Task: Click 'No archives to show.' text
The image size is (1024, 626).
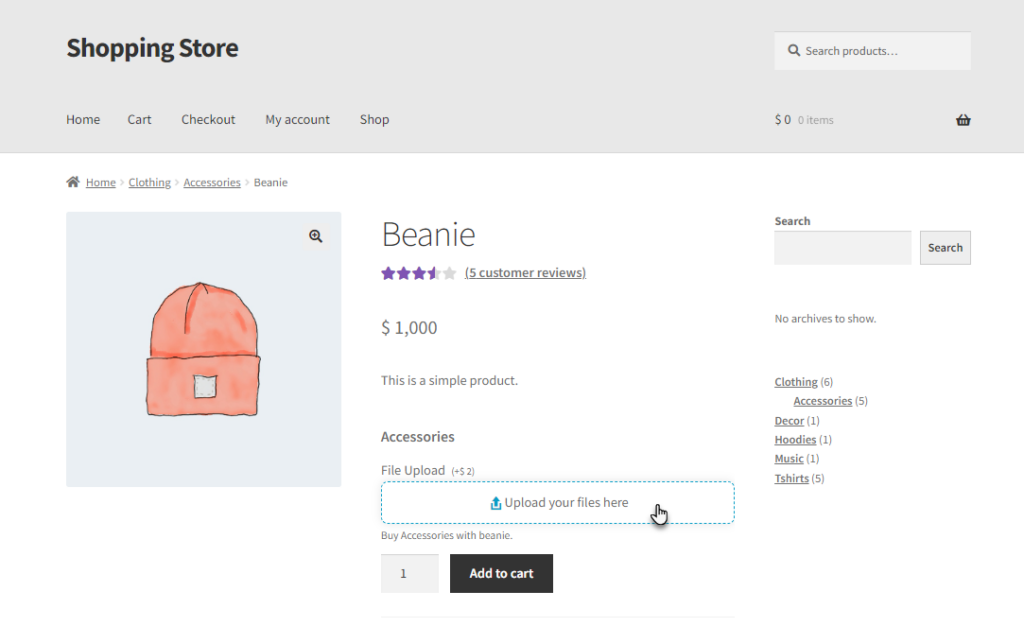Action: [825, 319]
